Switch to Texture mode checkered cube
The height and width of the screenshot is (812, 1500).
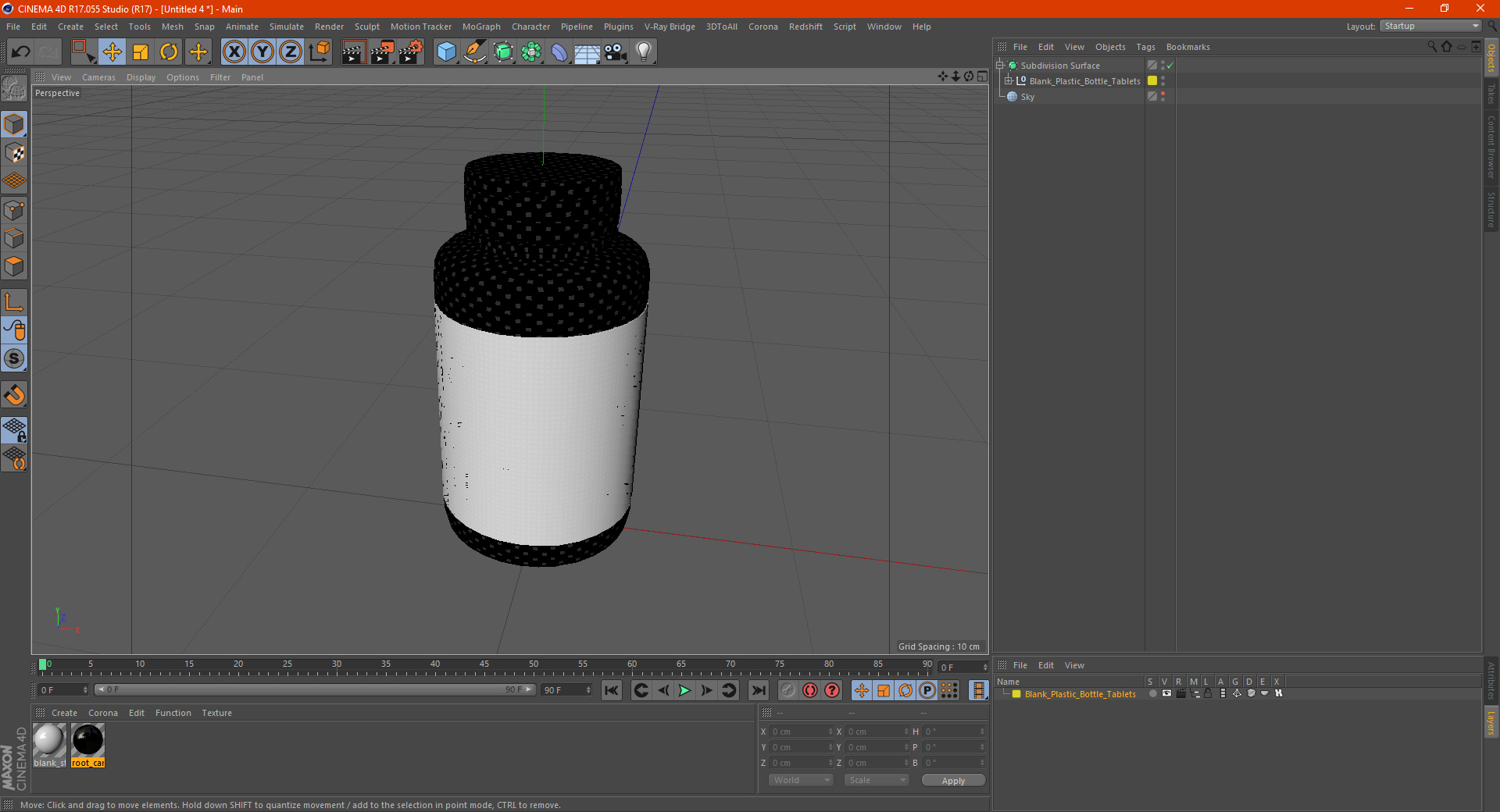coord(14,153)
